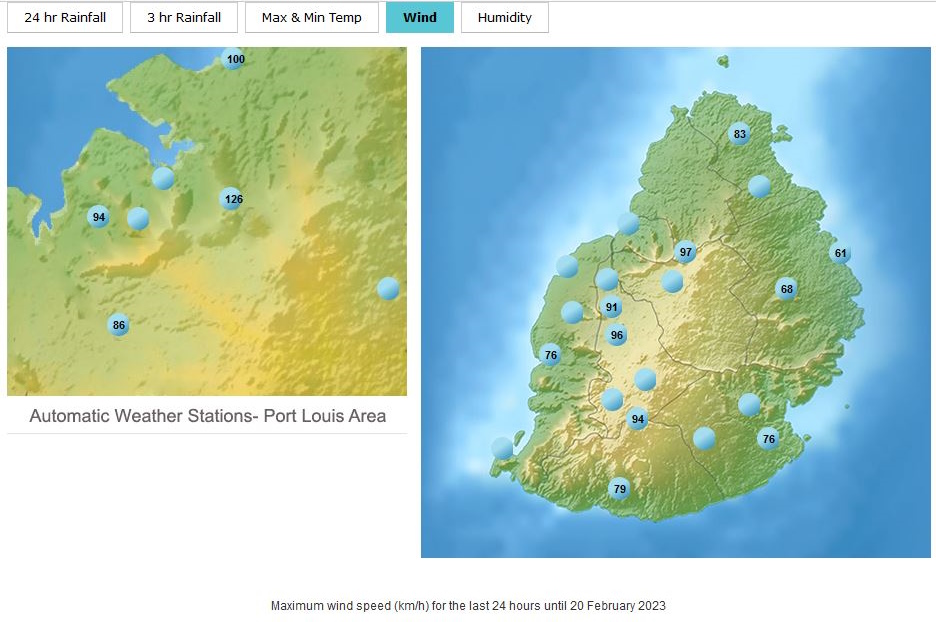Screen dimensions: 936x622
Task: Click the 61 marker on the east coast
Action: click(x=840, y=254)
